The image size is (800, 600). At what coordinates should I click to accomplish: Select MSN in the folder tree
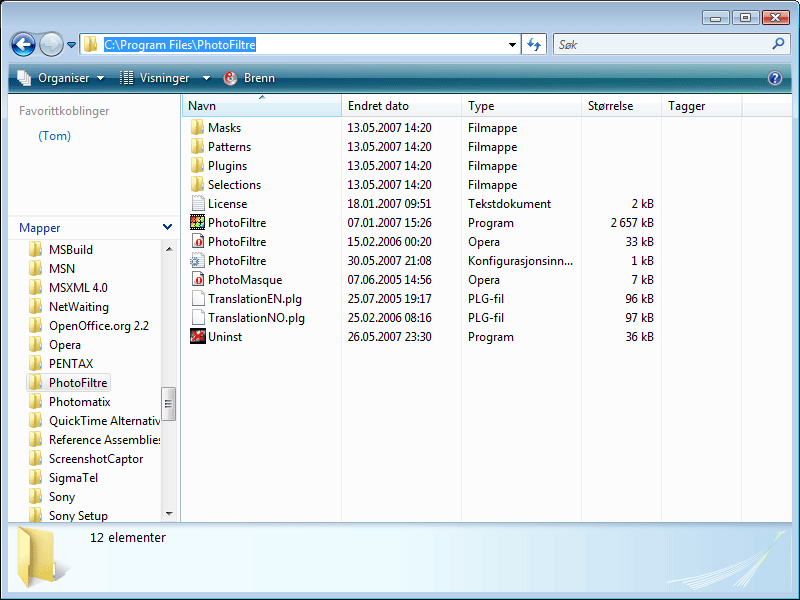(x=62, y=268)
